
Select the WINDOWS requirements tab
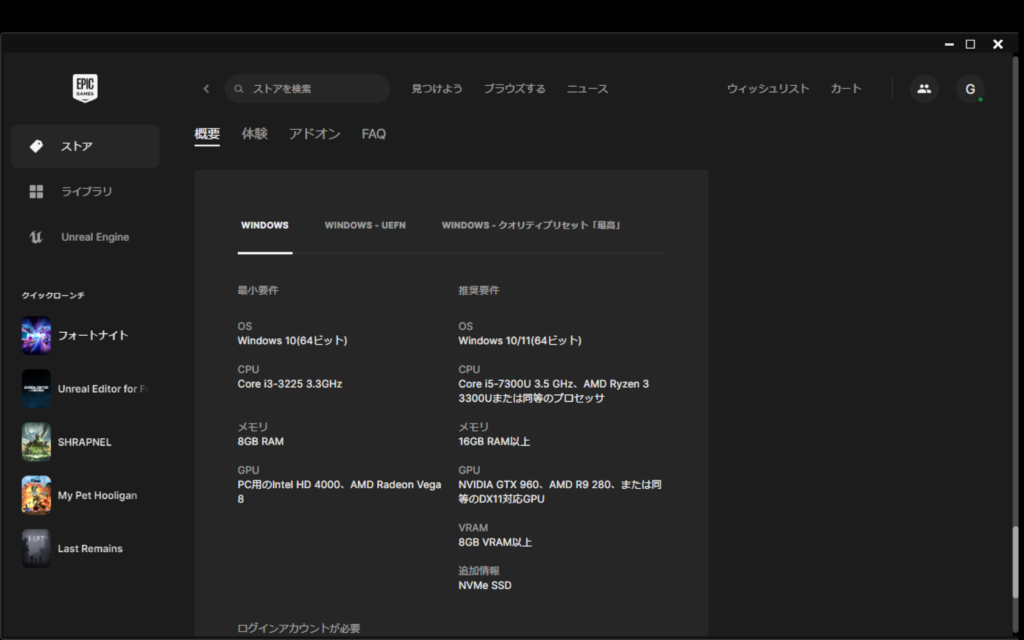(x=264, y=225)
